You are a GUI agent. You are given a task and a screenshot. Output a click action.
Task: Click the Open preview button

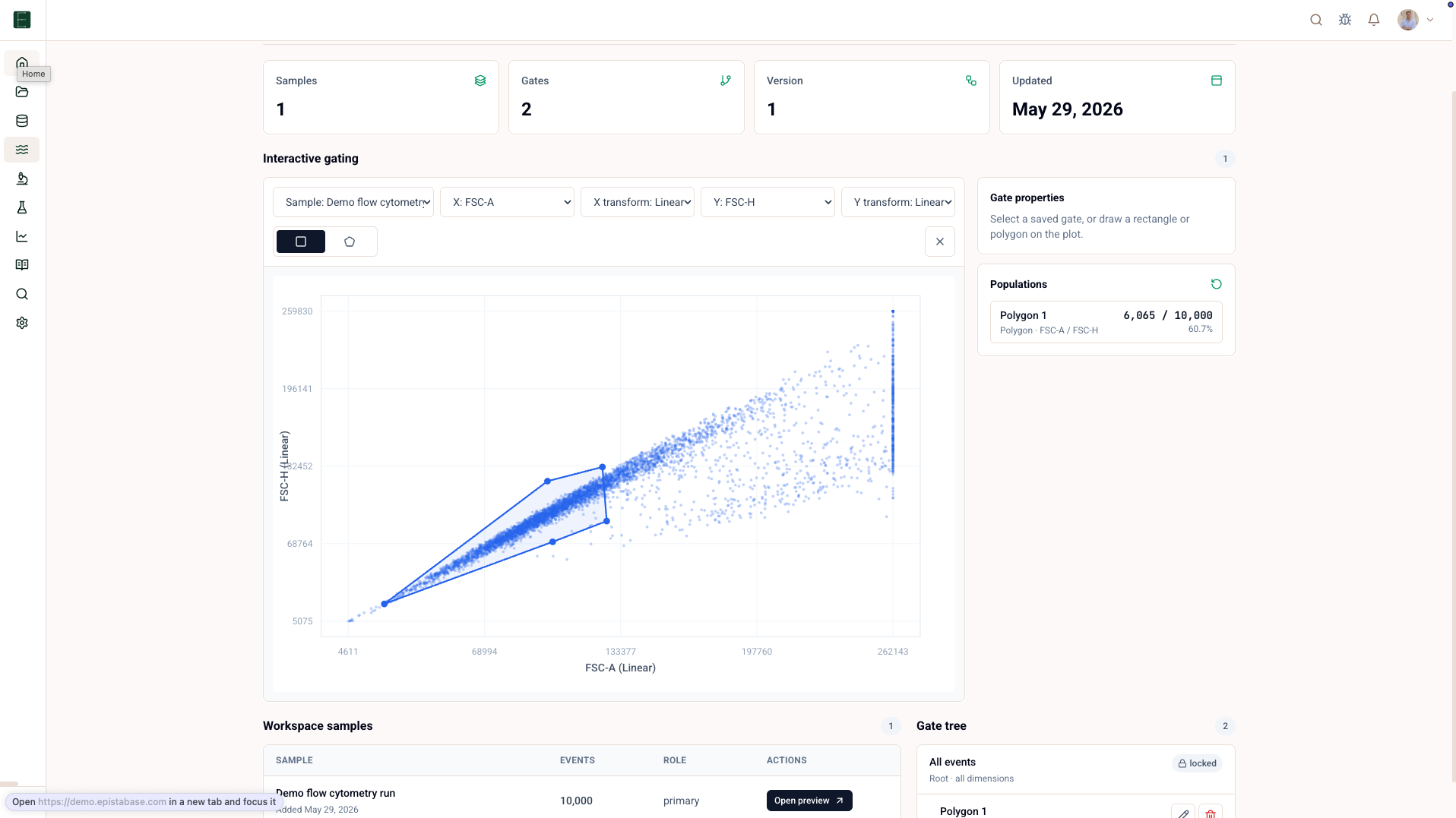(x=809, y=801)
